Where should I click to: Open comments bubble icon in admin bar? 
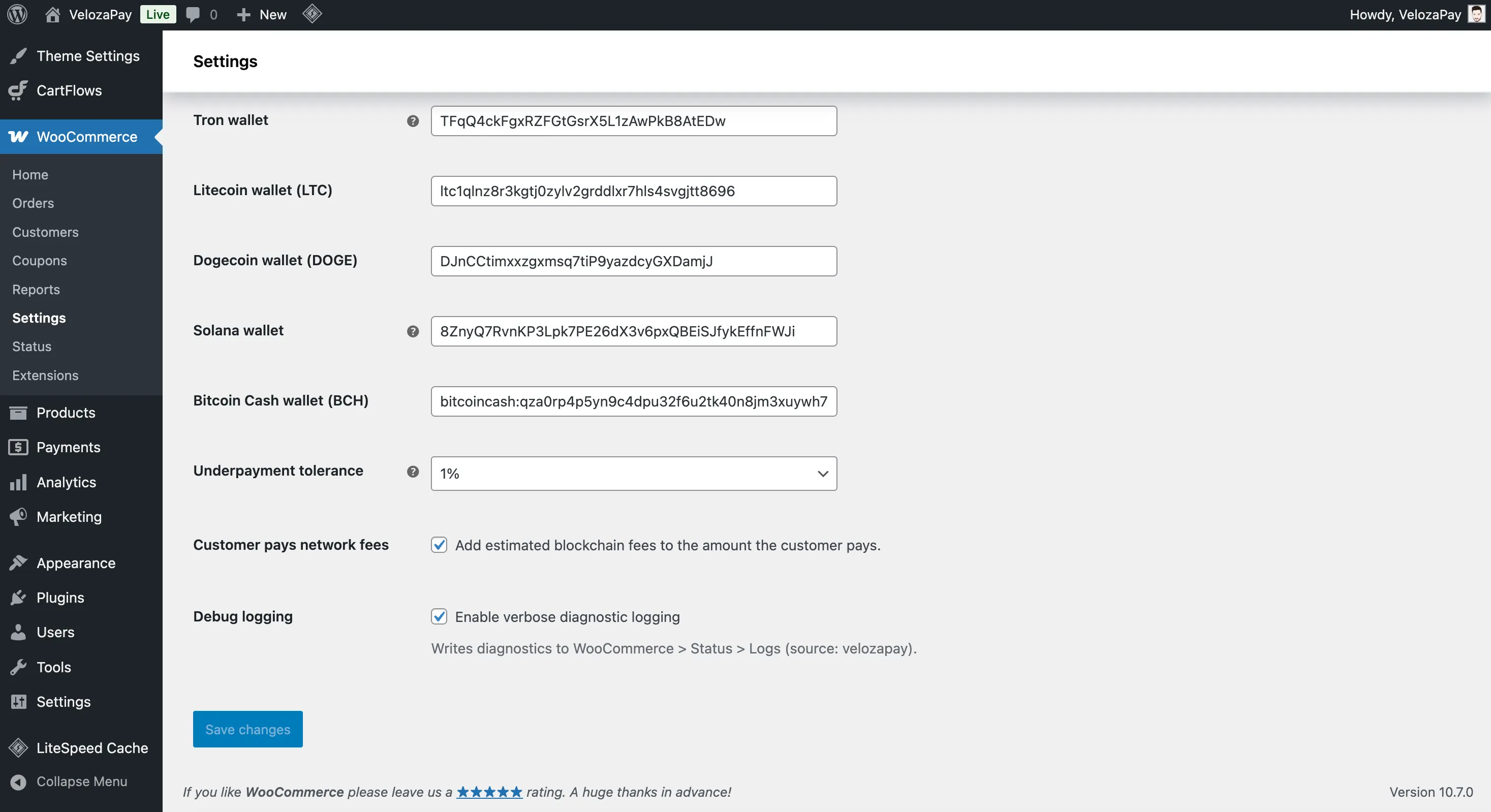pos(193,14)
